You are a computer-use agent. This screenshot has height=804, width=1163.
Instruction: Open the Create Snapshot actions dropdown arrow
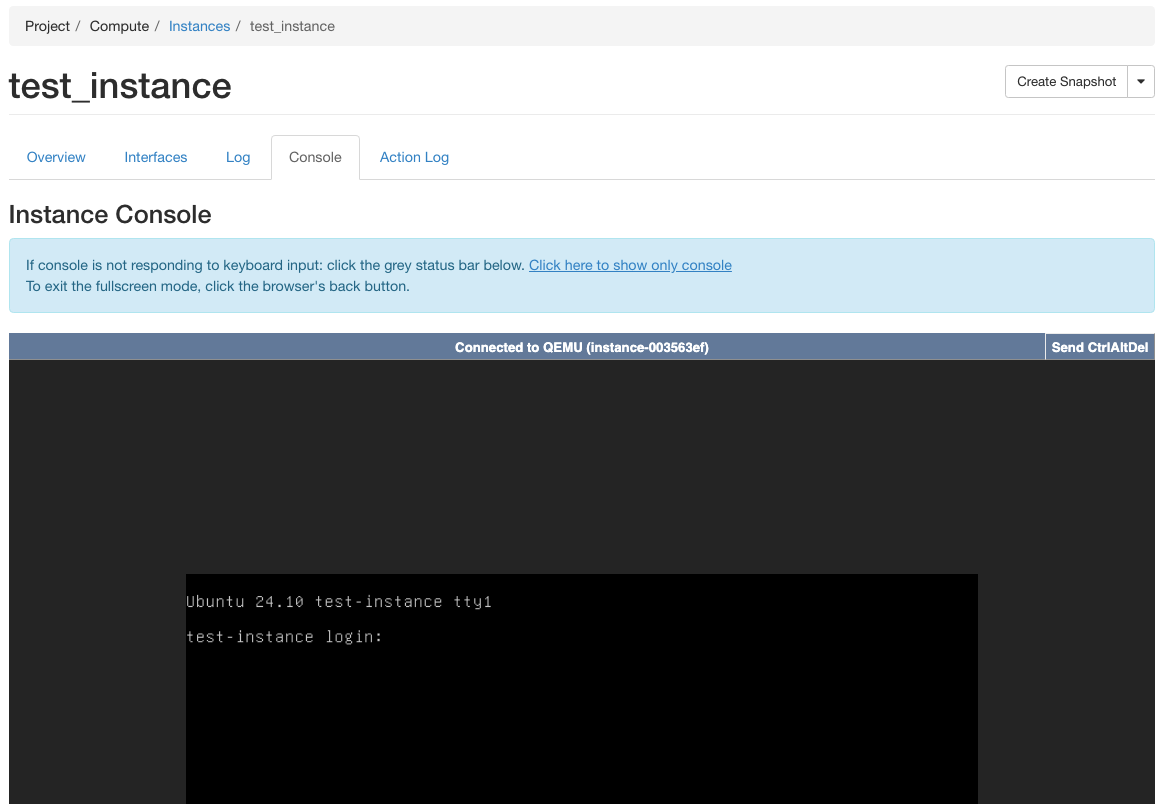pos(1141,82)
